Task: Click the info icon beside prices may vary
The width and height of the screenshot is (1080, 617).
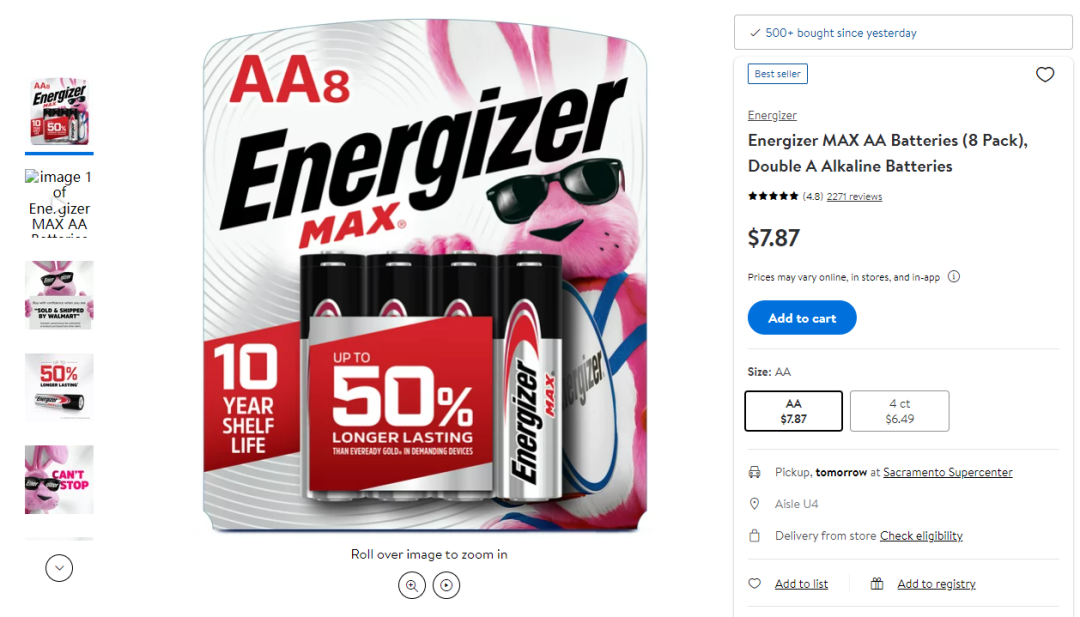Action: tap(954, 277)
